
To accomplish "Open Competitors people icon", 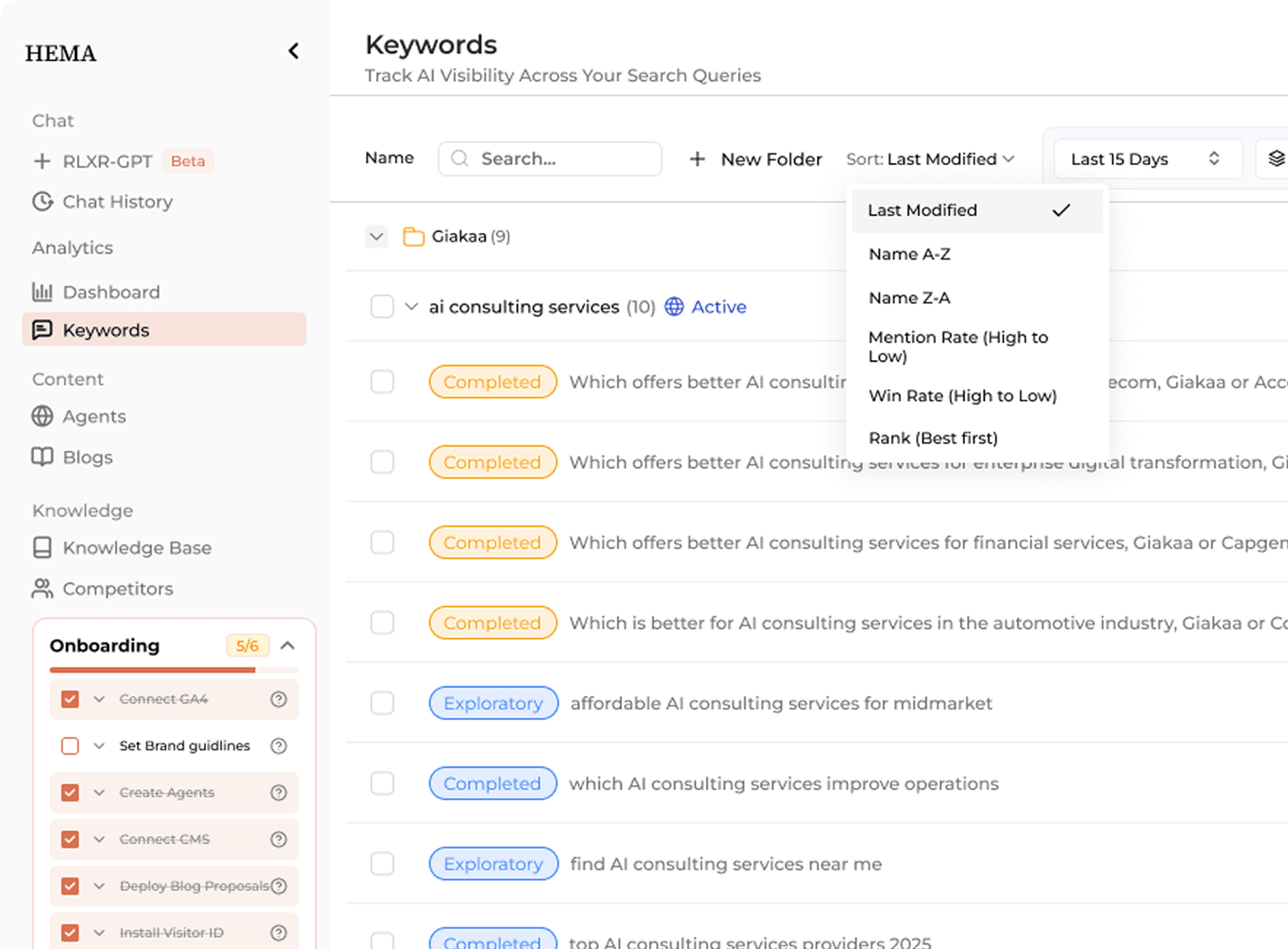I will pos(42,588).
